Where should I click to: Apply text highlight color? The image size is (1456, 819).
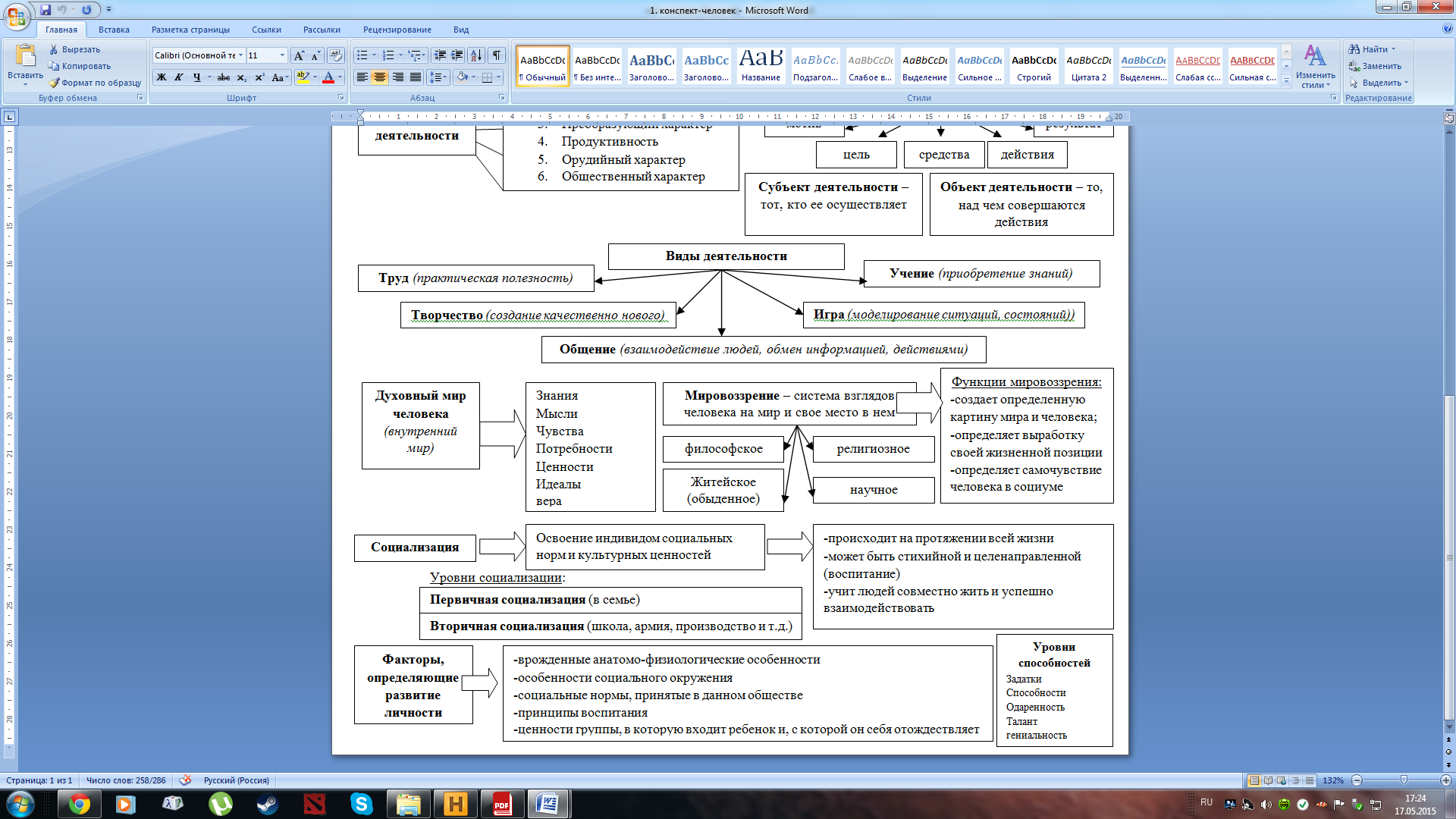pos(303,77)
